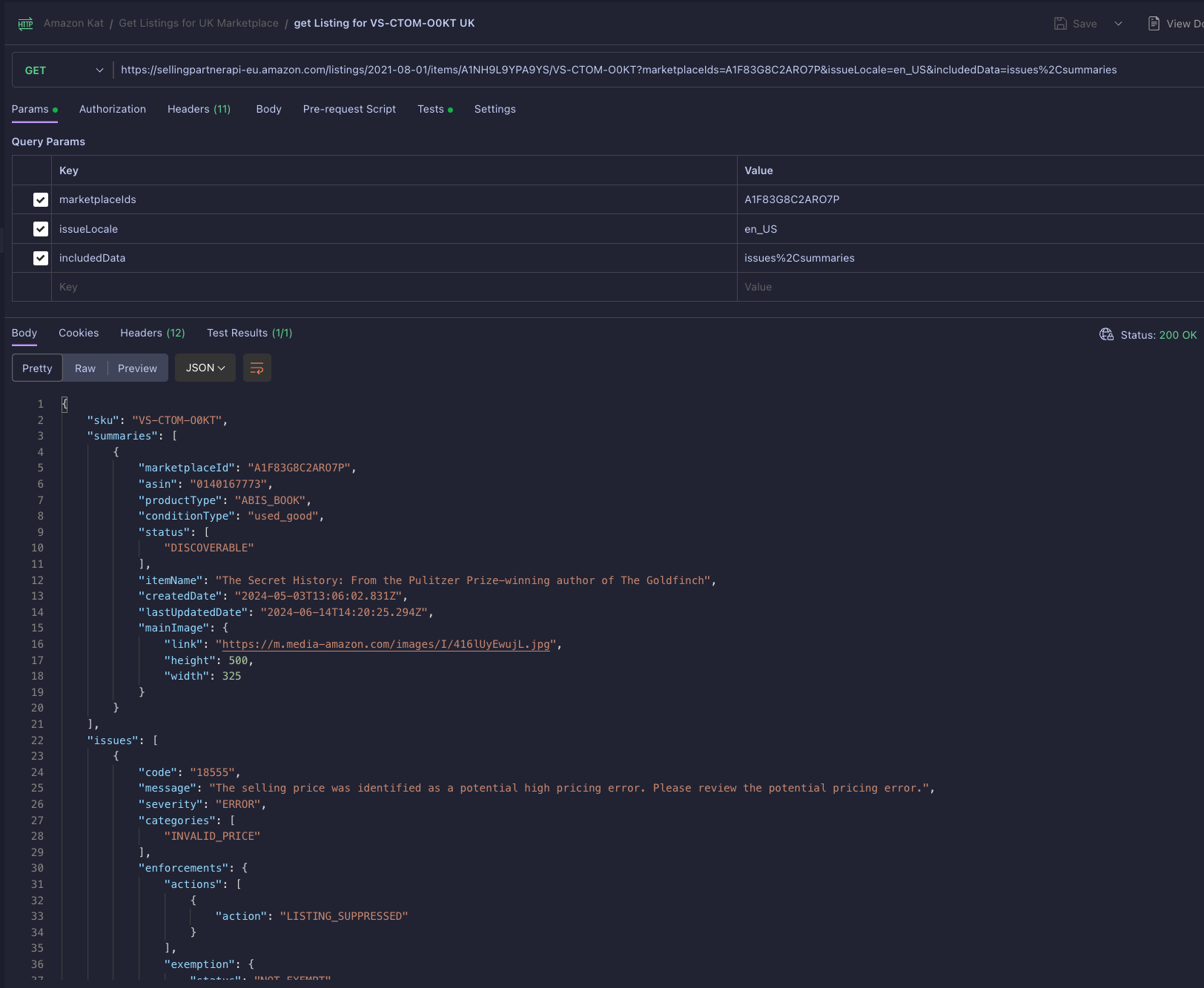Viewport: 1204px width, 988px height.
Task: Select the Raw view button
Action: tap(85, 368)
